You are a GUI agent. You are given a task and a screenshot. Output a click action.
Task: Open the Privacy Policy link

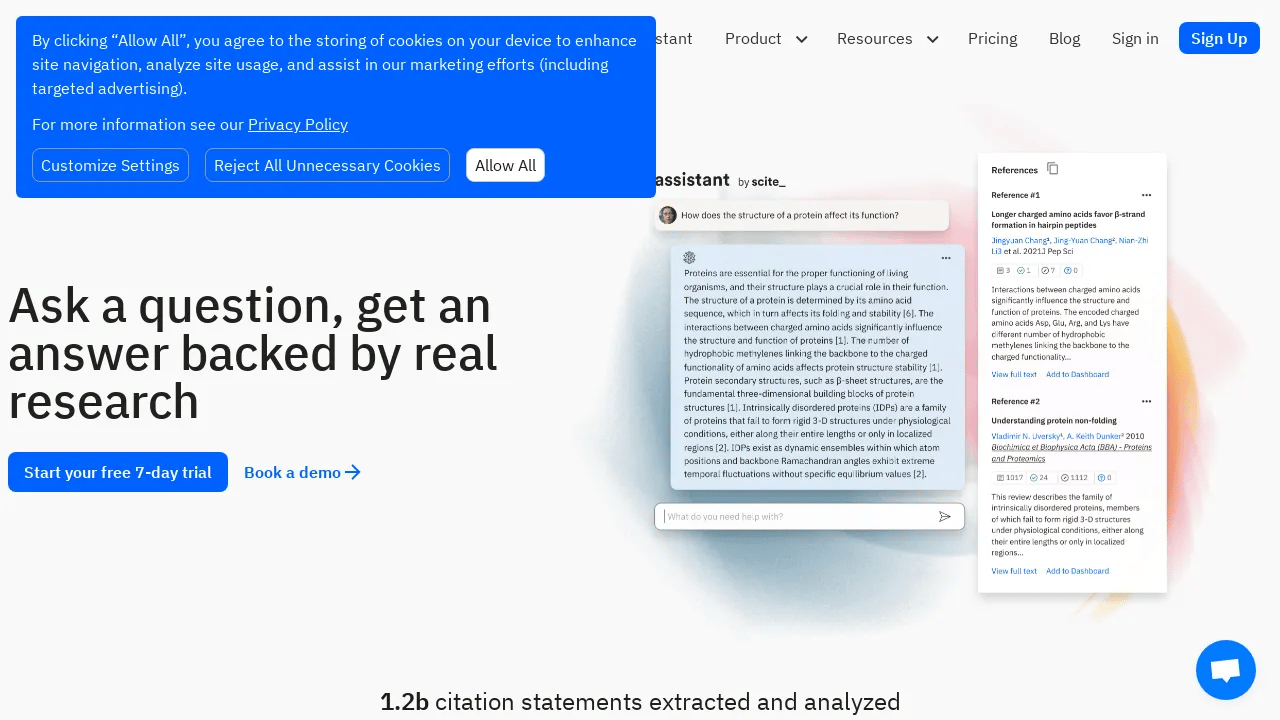pyautogui.click(x=298, y=125)
